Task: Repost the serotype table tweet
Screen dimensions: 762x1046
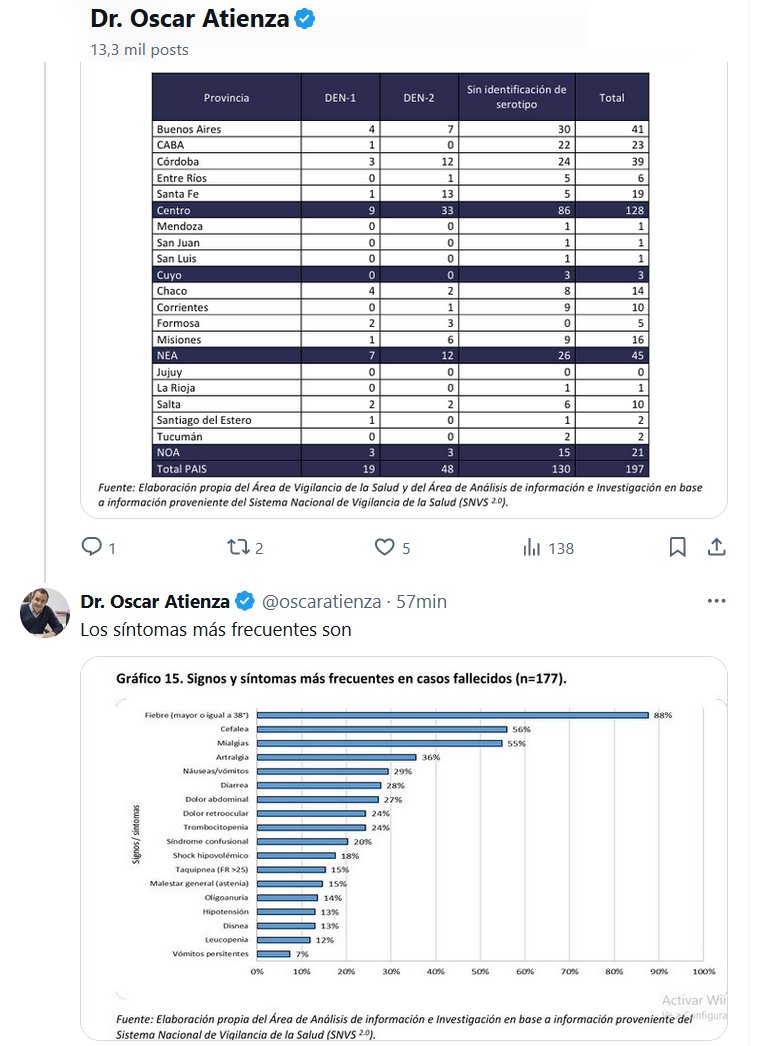Action: 238,547
